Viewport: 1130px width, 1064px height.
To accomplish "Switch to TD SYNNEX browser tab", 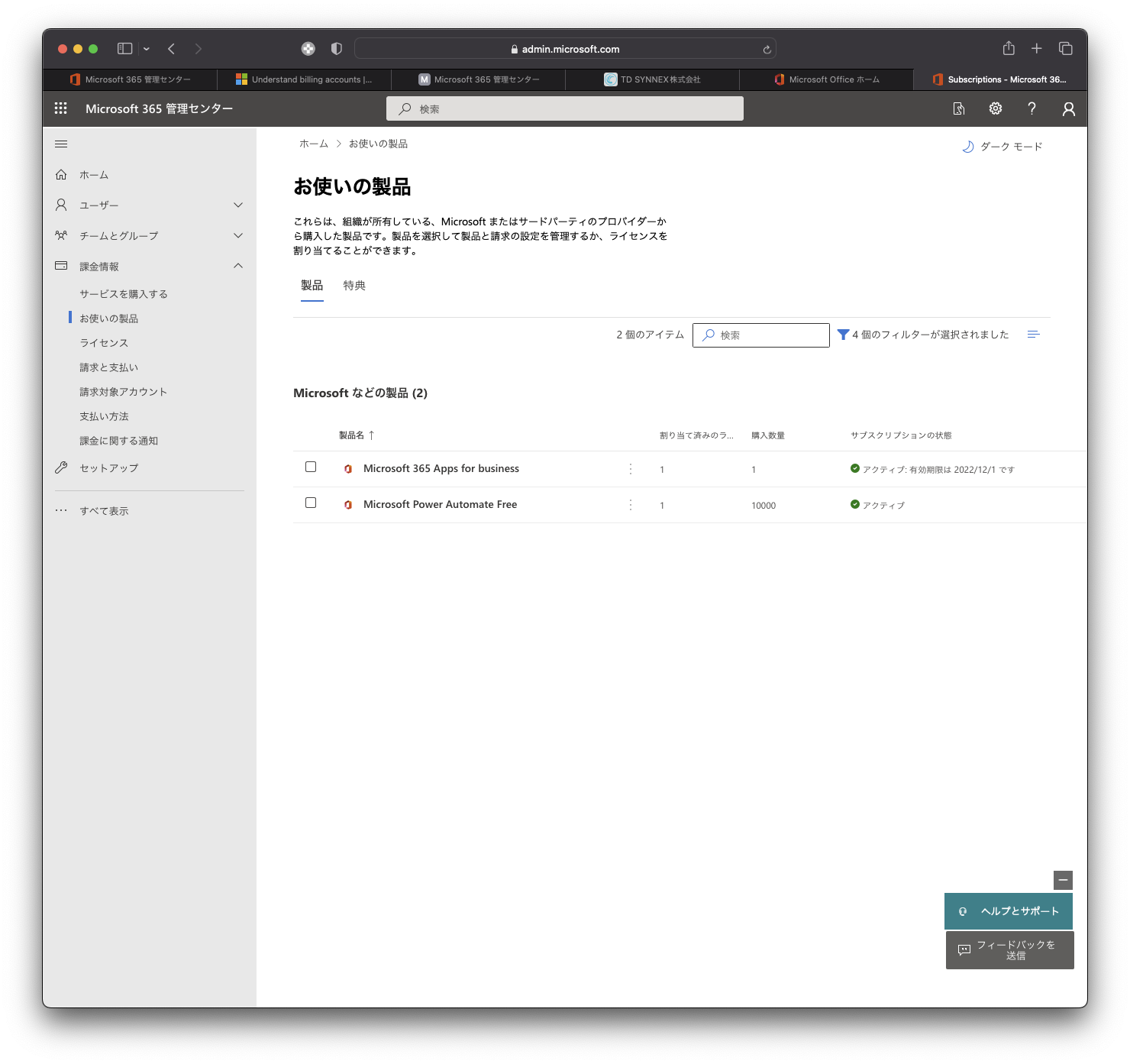I will pos(653,79).
